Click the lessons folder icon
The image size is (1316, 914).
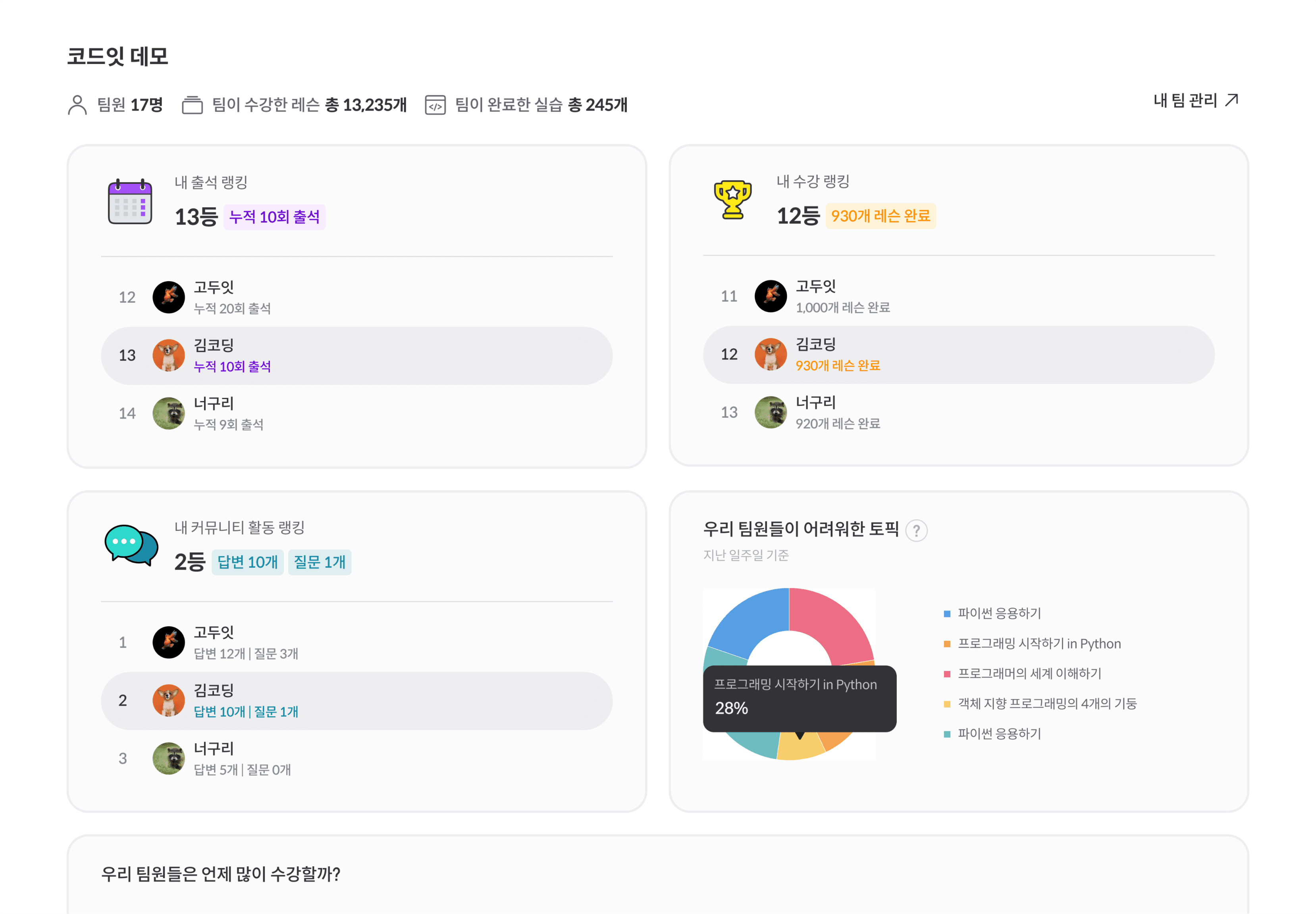coord(192,105)
